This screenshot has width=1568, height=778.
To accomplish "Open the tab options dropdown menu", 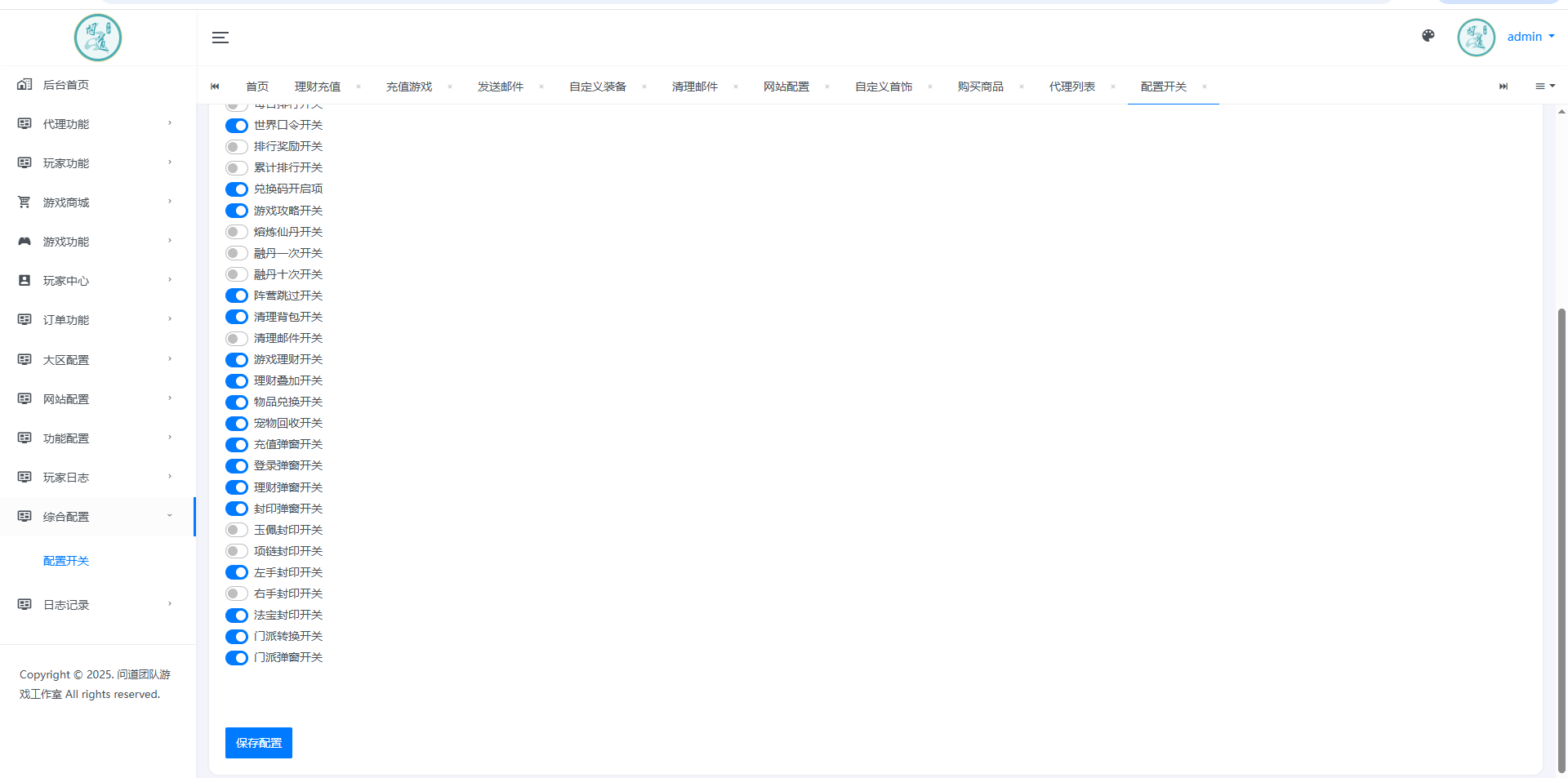I will point(1544,87).
